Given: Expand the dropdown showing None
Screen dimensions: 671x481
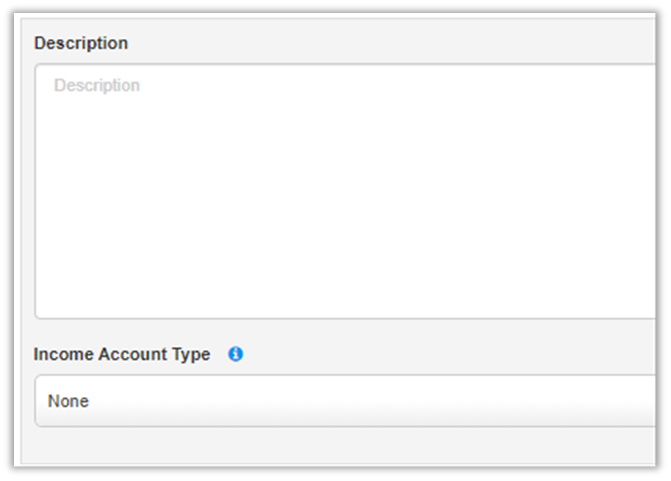Looking at the screenshot, I should click(345, 401).
